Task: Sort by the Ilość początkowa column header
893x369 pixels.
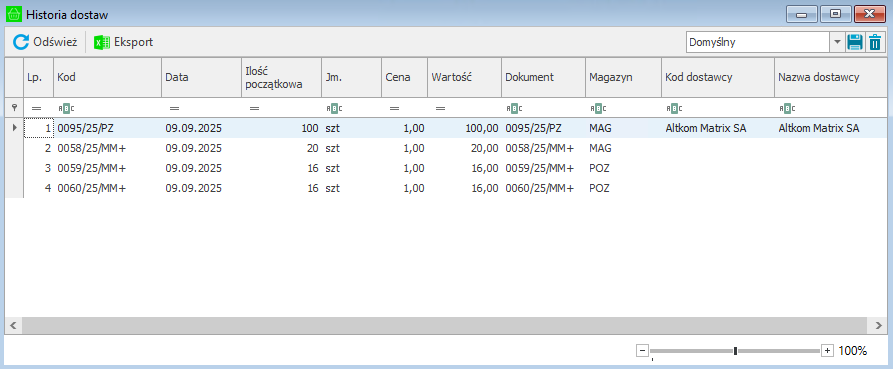Action: tap(281, 77)
